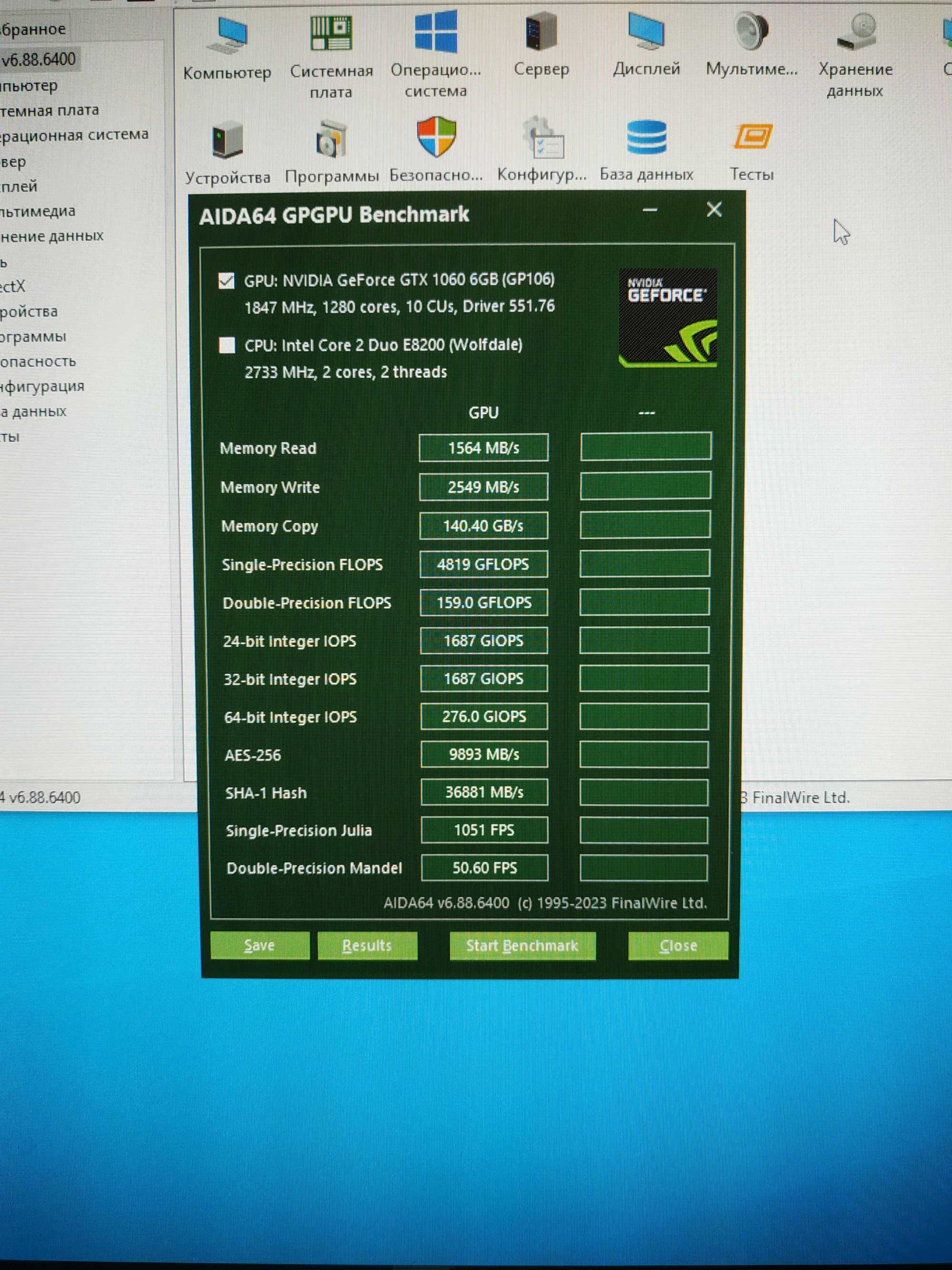This screenshot has width=952, height=1270.
Task: Select the v6.88.6400 tree item
Action: click(x=38, y=59)
